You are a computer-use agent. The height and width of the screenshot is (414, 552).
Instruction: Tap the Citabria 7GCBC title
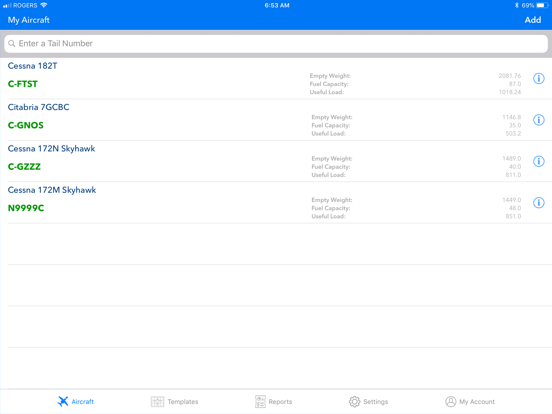pyautogui.click(x=38, y=107)
